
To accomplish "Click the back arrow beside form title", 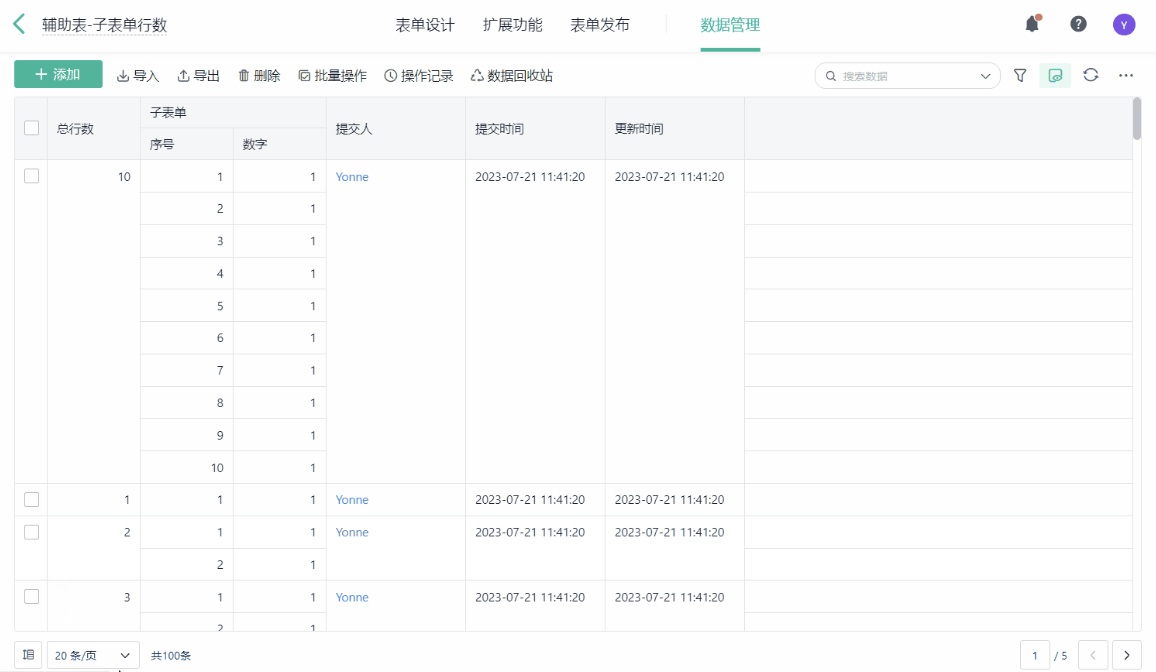I will (x=19, y=25).
